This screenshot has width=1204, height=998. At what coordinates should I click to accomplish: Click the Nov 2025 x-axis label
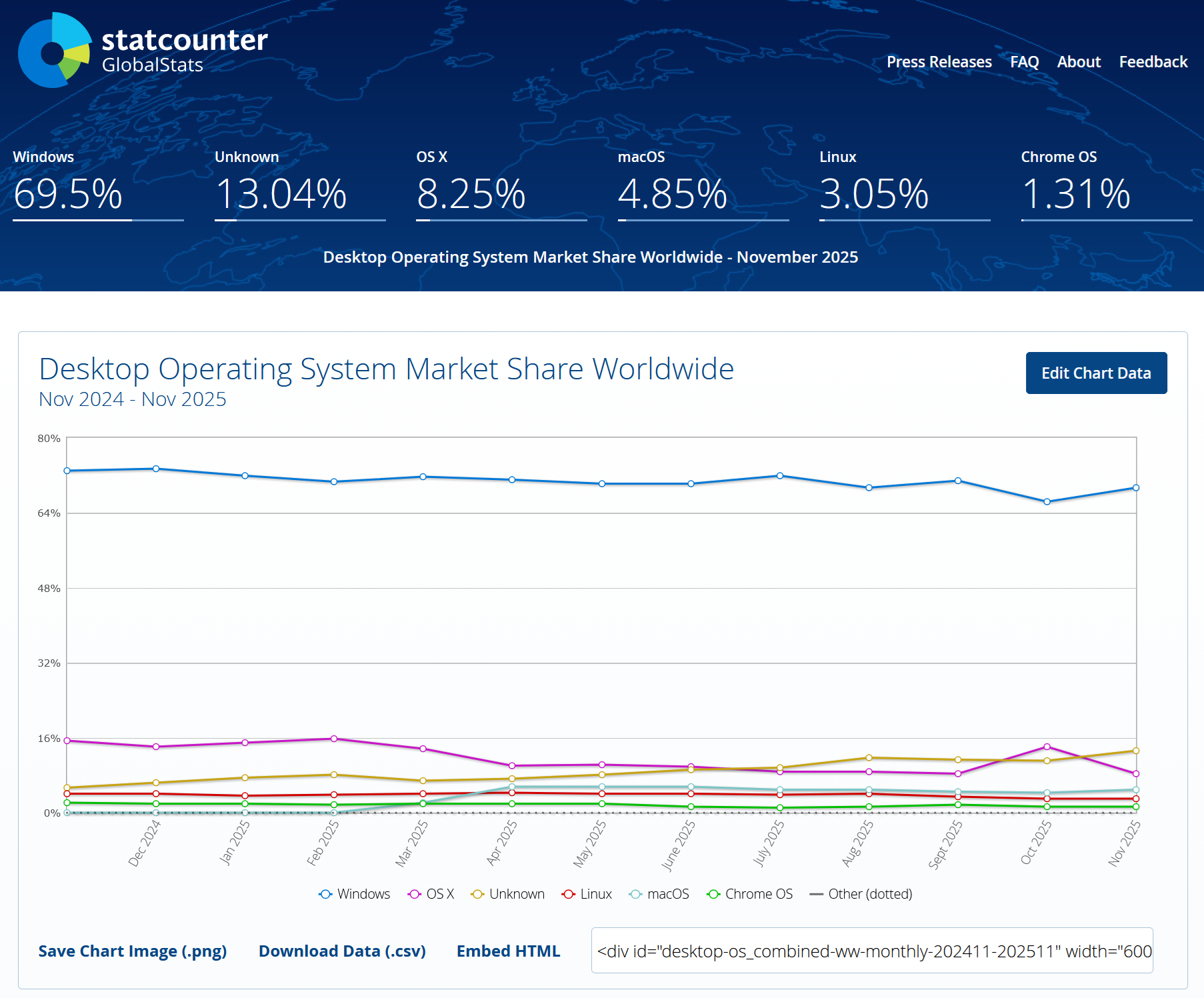click(x=1125, y=843)
